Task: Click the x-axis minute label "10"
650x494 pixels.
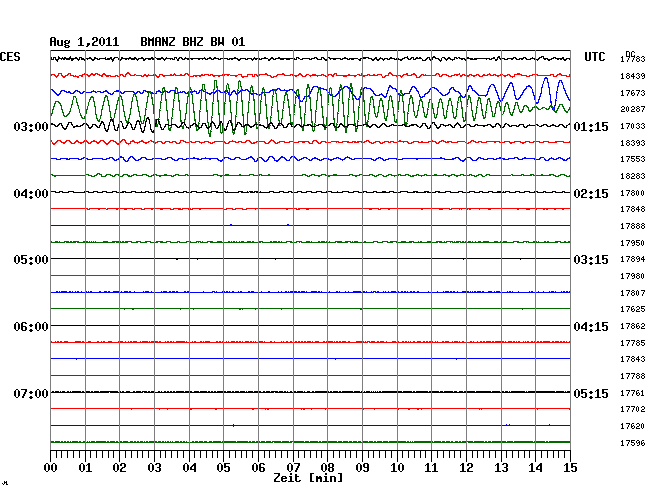Action: (397, 468)
